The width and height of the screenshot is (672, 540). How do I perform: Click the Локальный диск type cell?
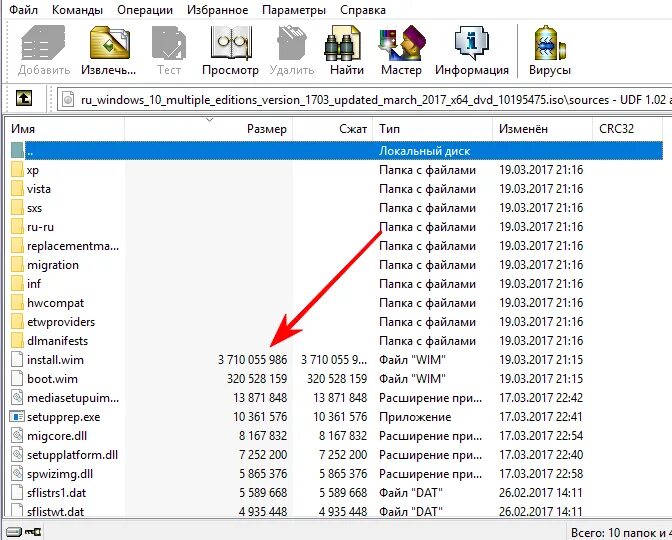[424, 151]
